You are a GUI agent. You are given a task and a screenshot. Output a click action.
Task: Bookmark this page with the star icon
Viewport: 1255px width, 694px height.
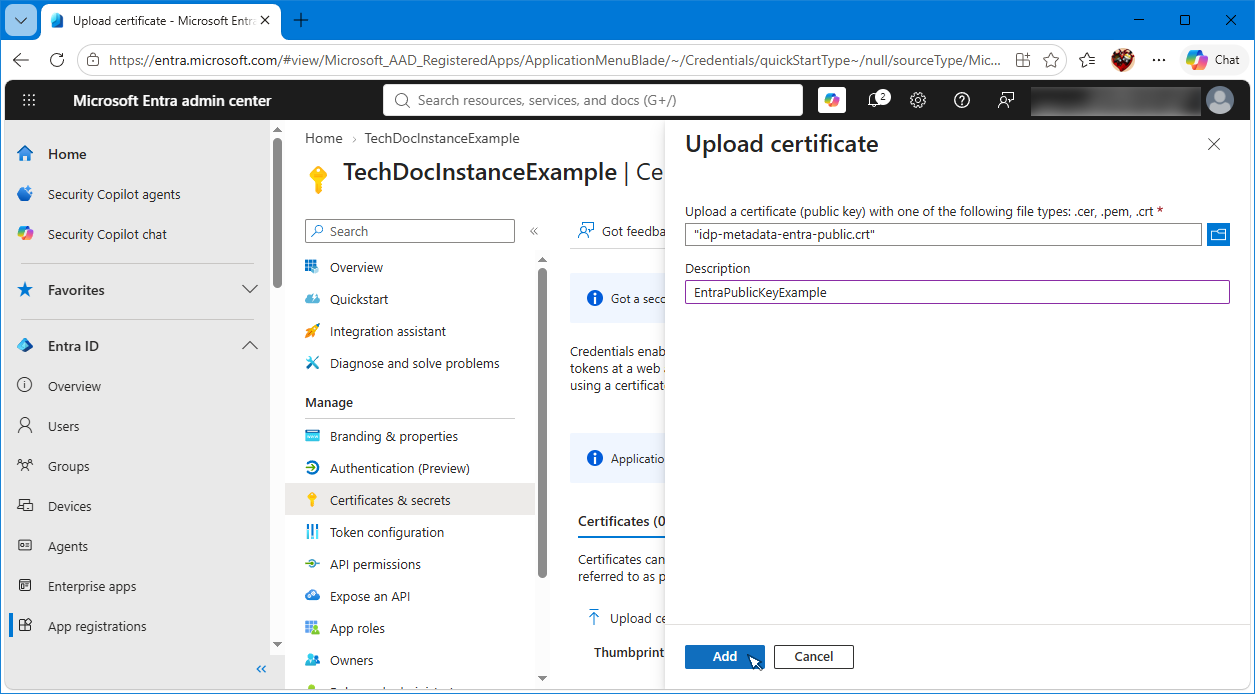point(1051,60)
